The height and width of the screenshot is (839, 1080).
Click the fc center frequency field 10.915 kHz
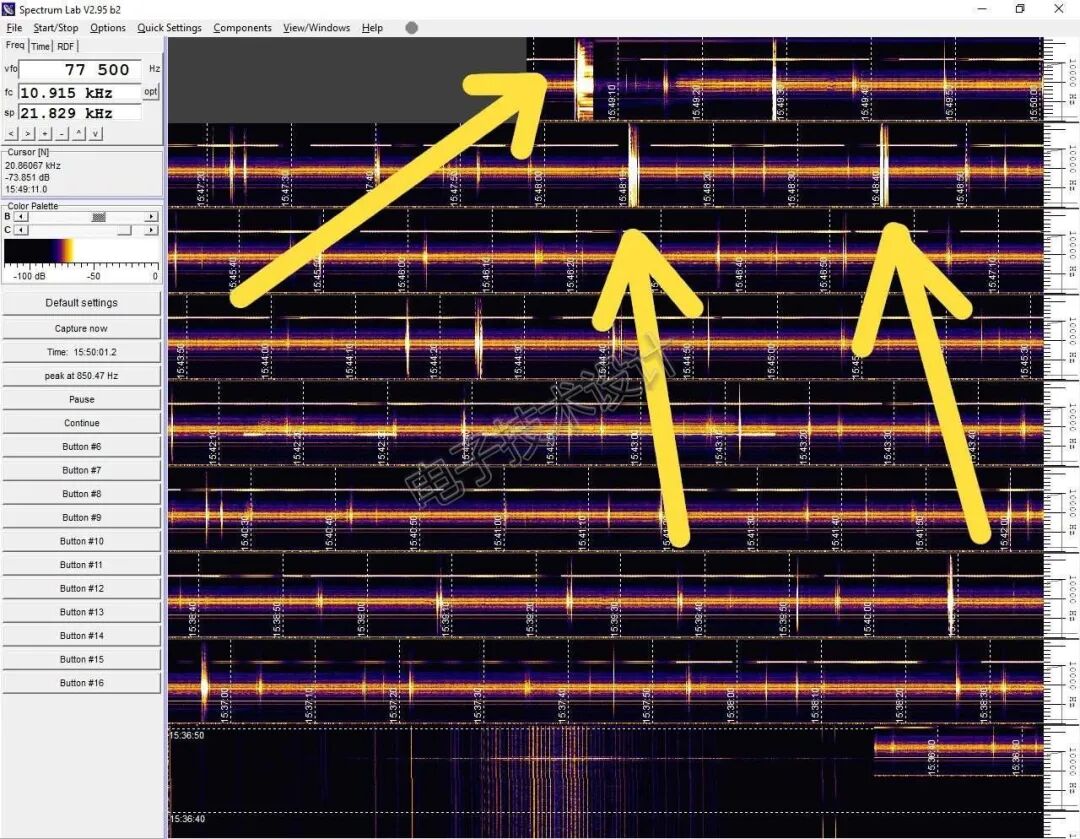80,92
